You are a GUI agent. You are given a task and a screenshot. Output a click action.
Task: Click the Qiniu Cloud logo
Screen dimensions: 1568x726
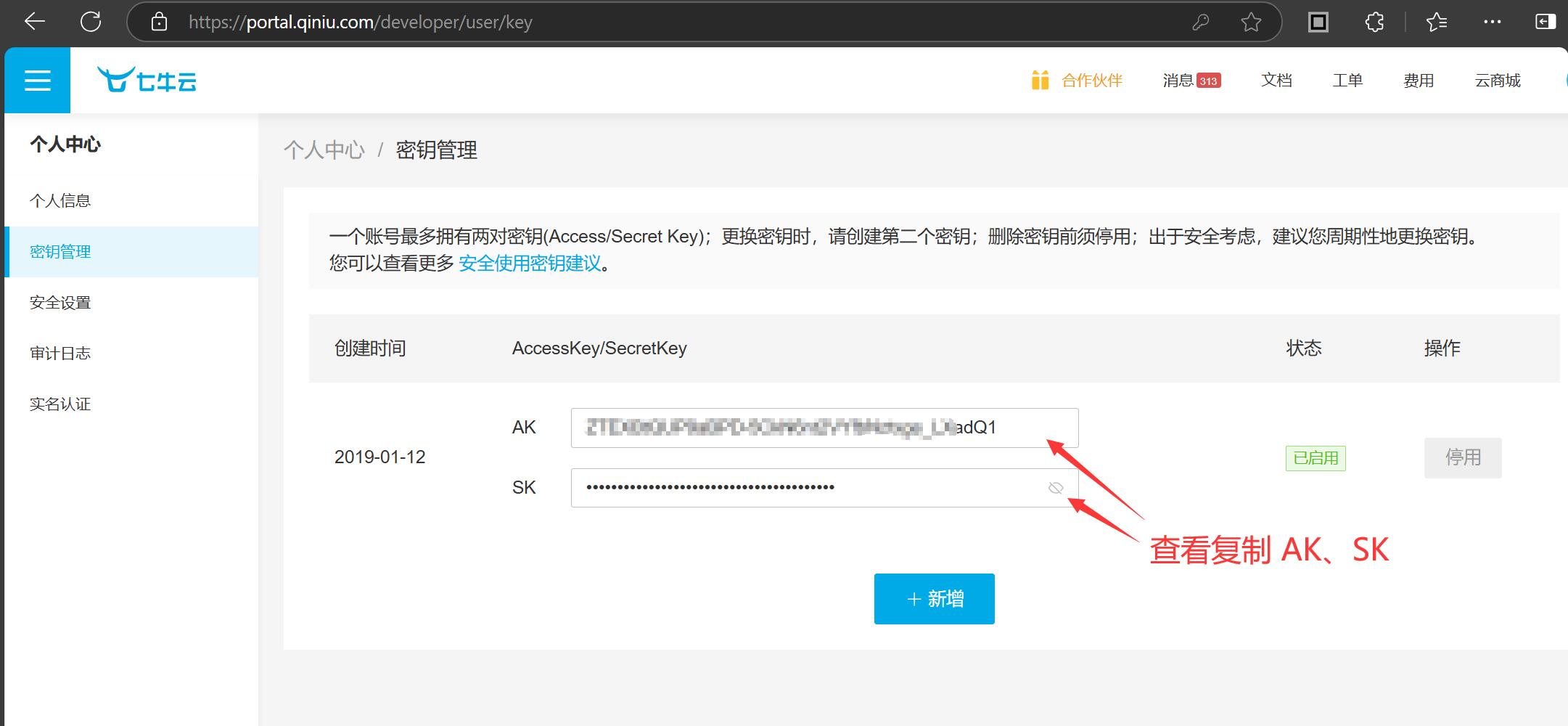tap(147, 80)
